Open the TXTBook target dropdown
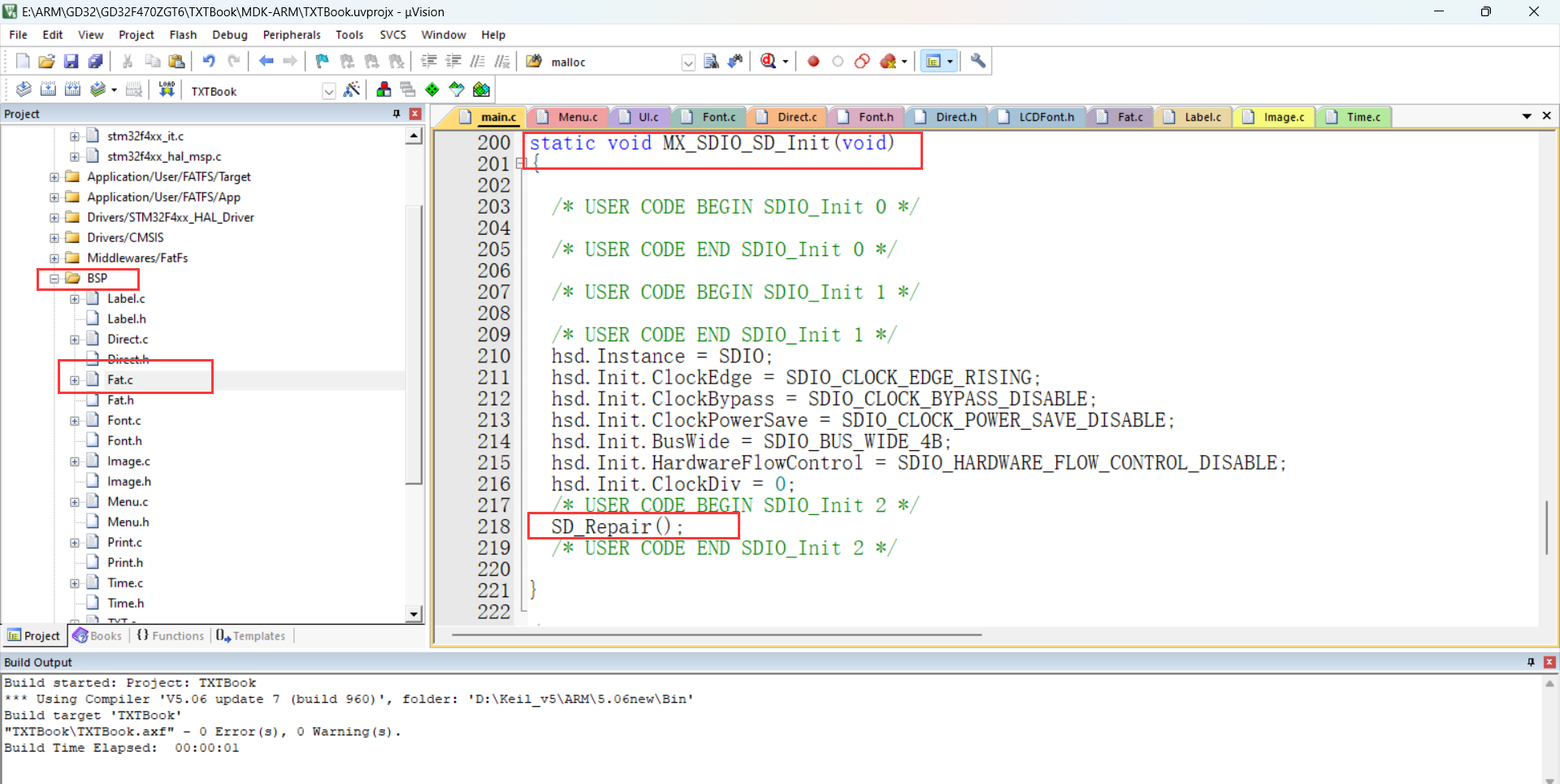 click(x=328, y=91)
